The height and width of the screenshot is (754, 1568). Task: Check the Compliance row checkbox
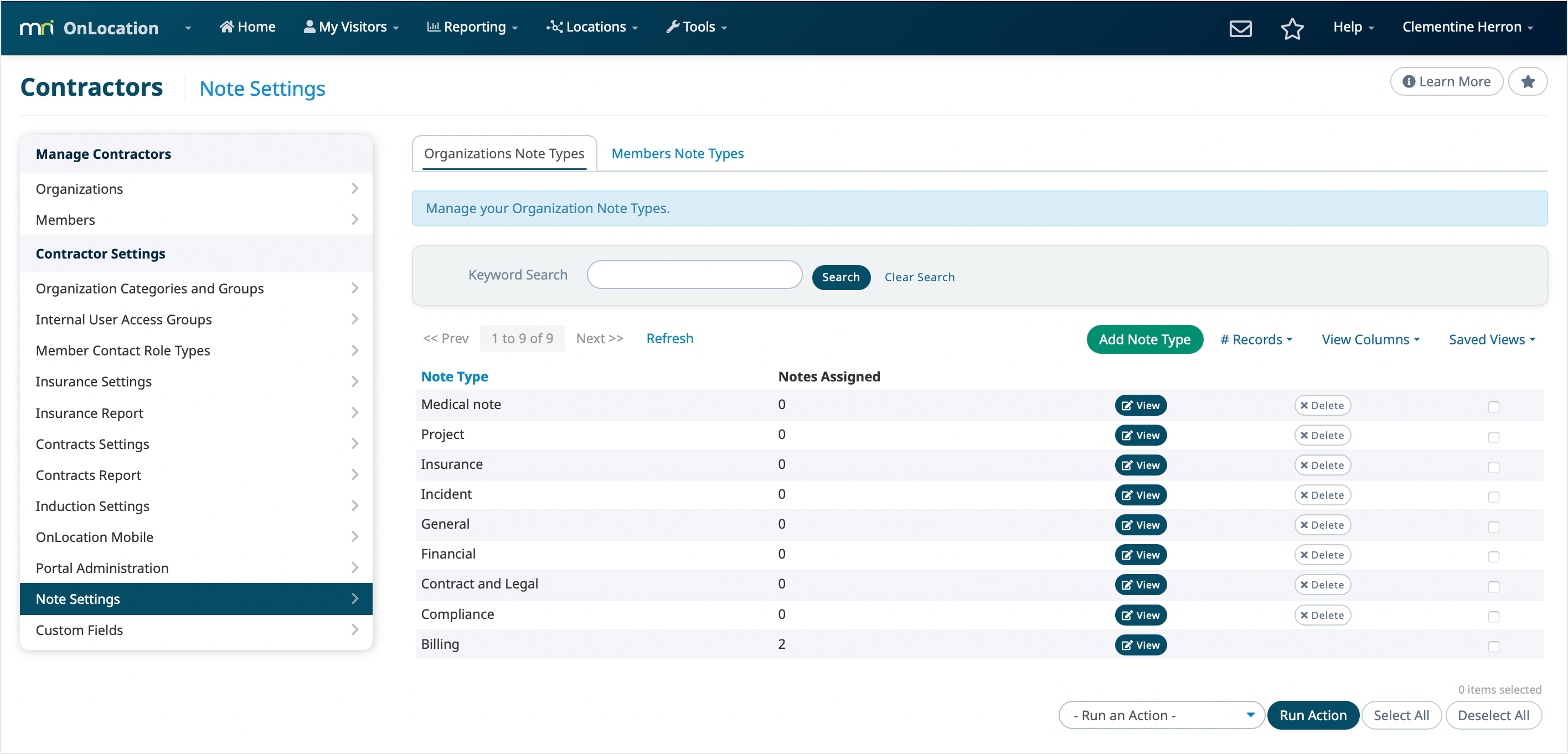click(x=1493, y=616)
